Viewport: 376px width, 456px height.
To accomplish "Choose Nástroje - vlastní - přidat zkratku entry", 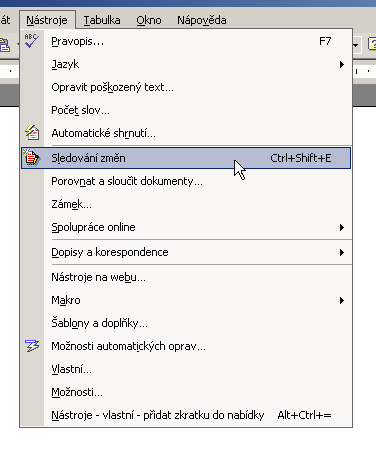I will coord(186,415).
